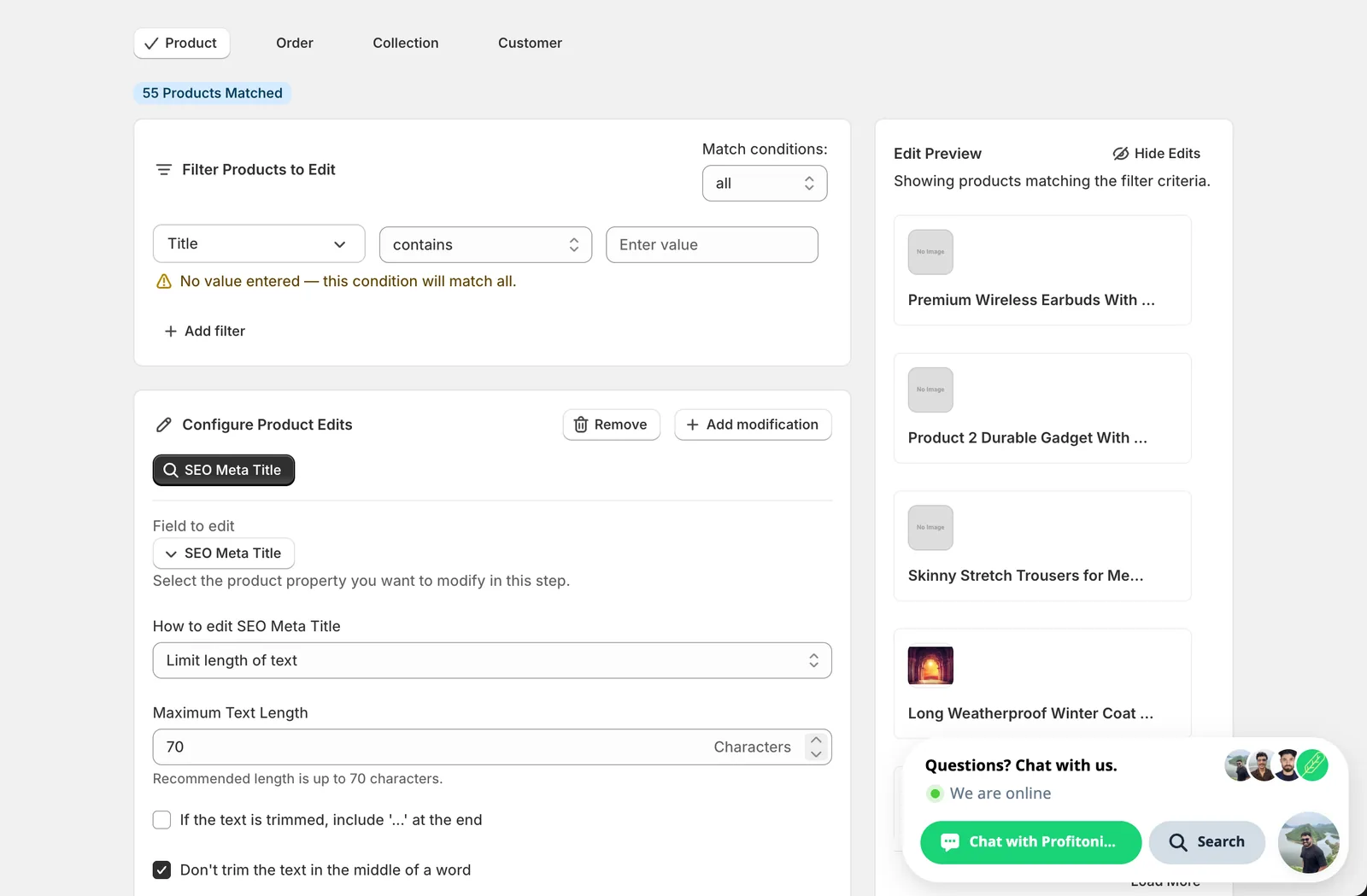1367x896 pixels.
Task: Click the trash can icon in Remove
Action: coord(581,425)
